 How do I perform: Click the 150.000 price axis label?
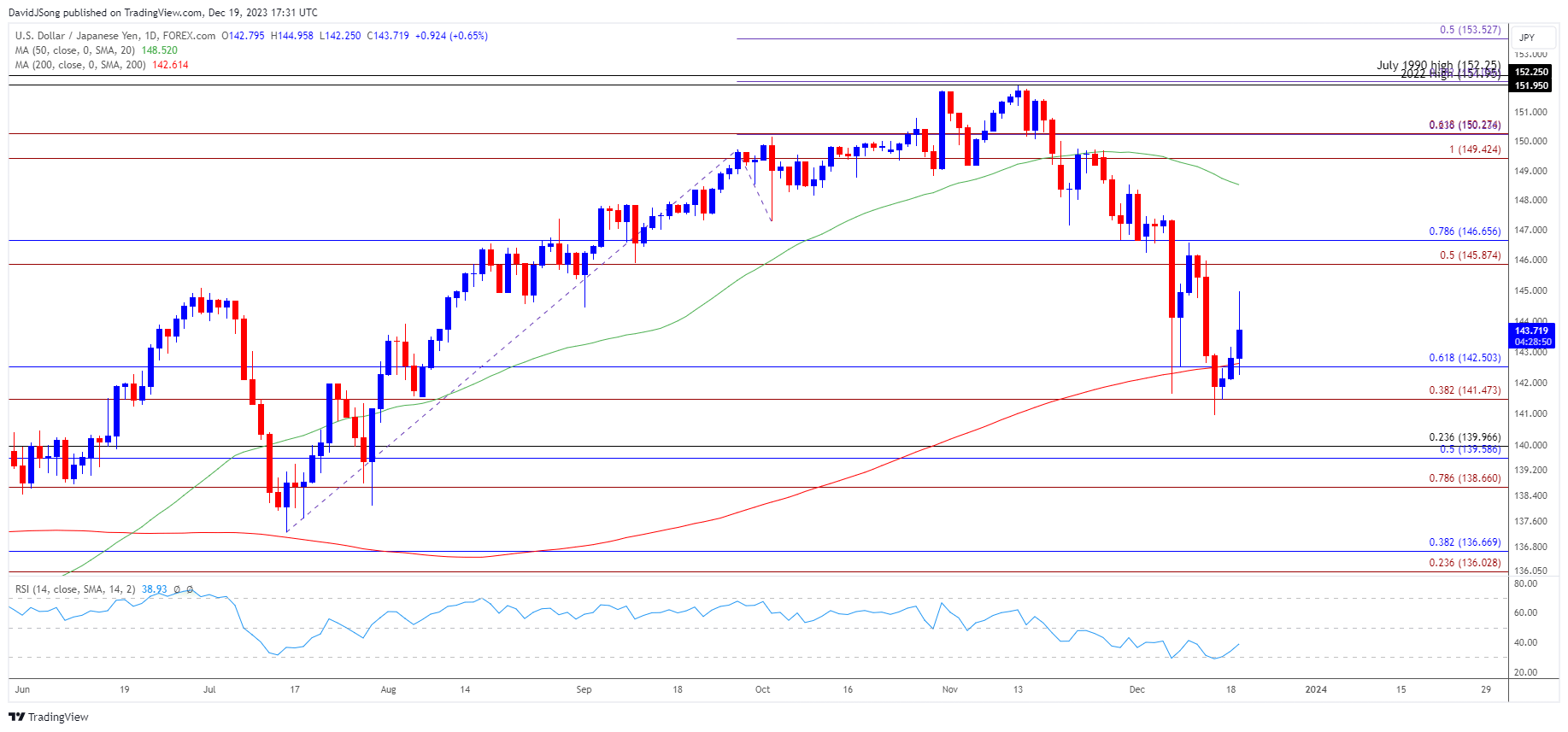pyautogui.click(x=1530, y=141)
